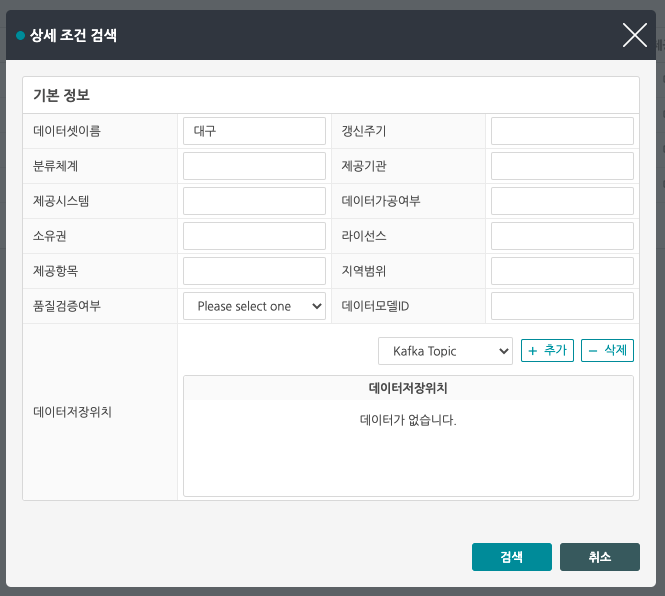The image size is (665, 596).
Task: Select the 제공기관 input field
Action: (x=562, y=166)
